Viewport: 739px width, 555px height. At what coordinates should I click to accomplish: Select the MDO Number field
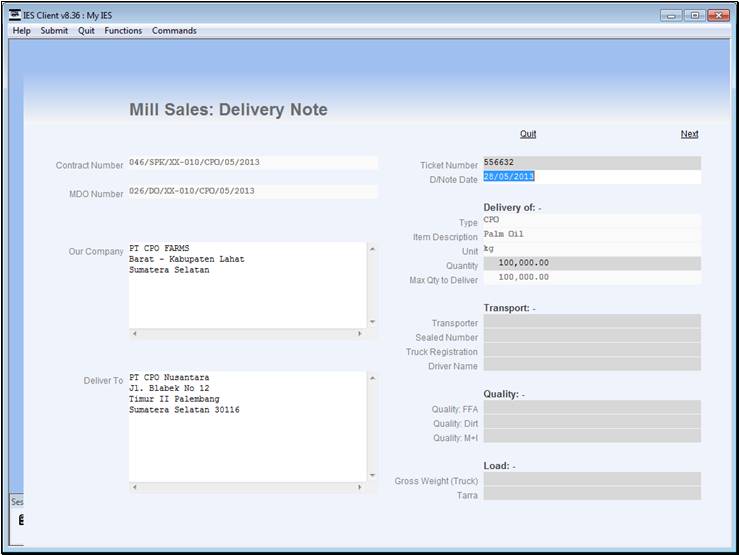253,191
